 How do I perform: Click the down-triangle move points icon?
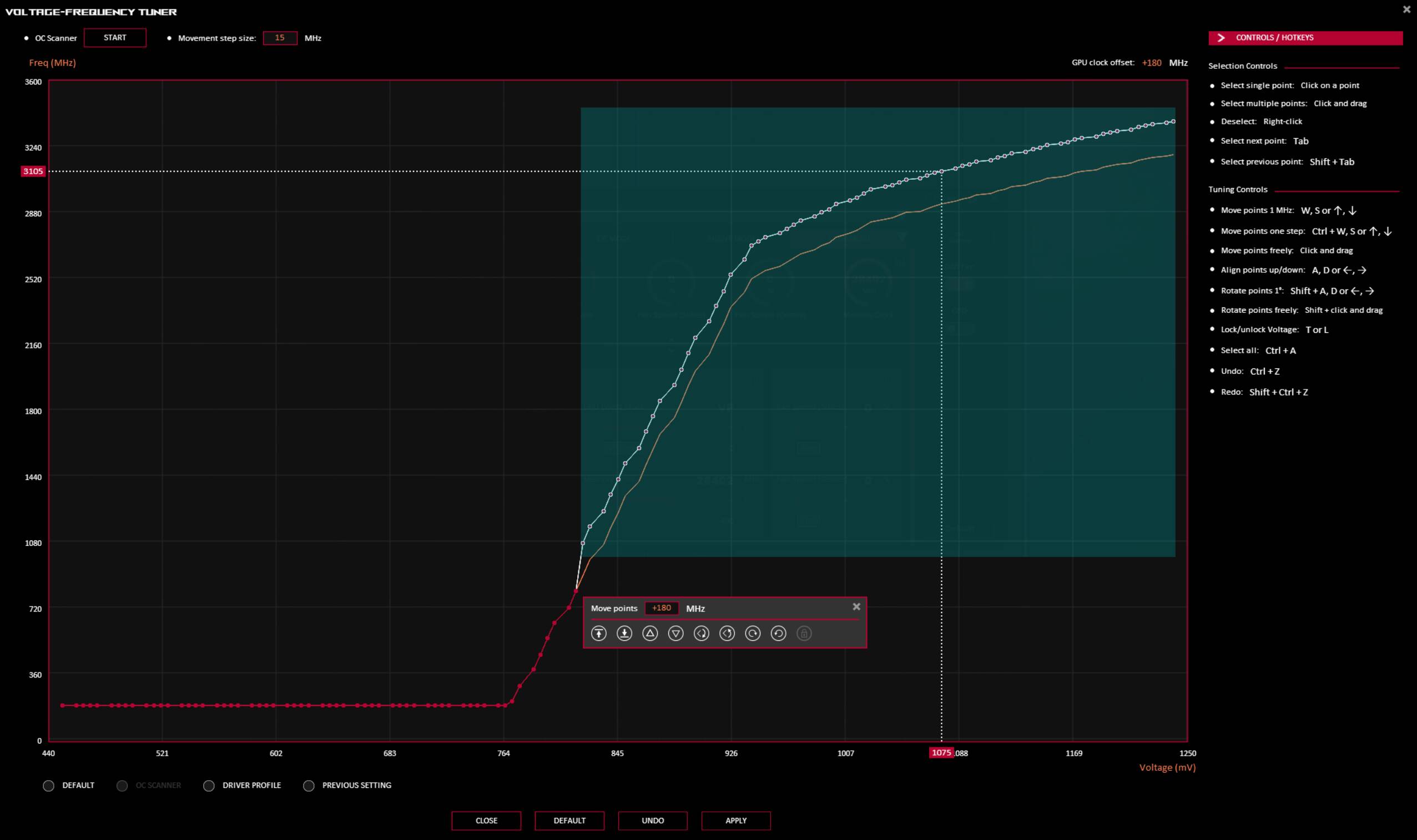[675, 634]
